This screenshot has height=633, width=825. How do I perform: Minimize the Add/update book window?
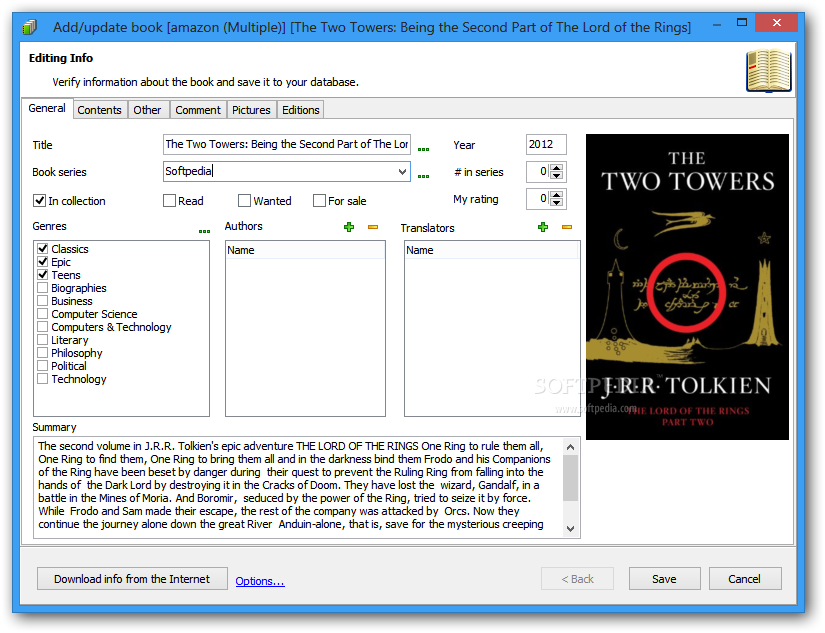pyautogui.click(x=717, y=24)
